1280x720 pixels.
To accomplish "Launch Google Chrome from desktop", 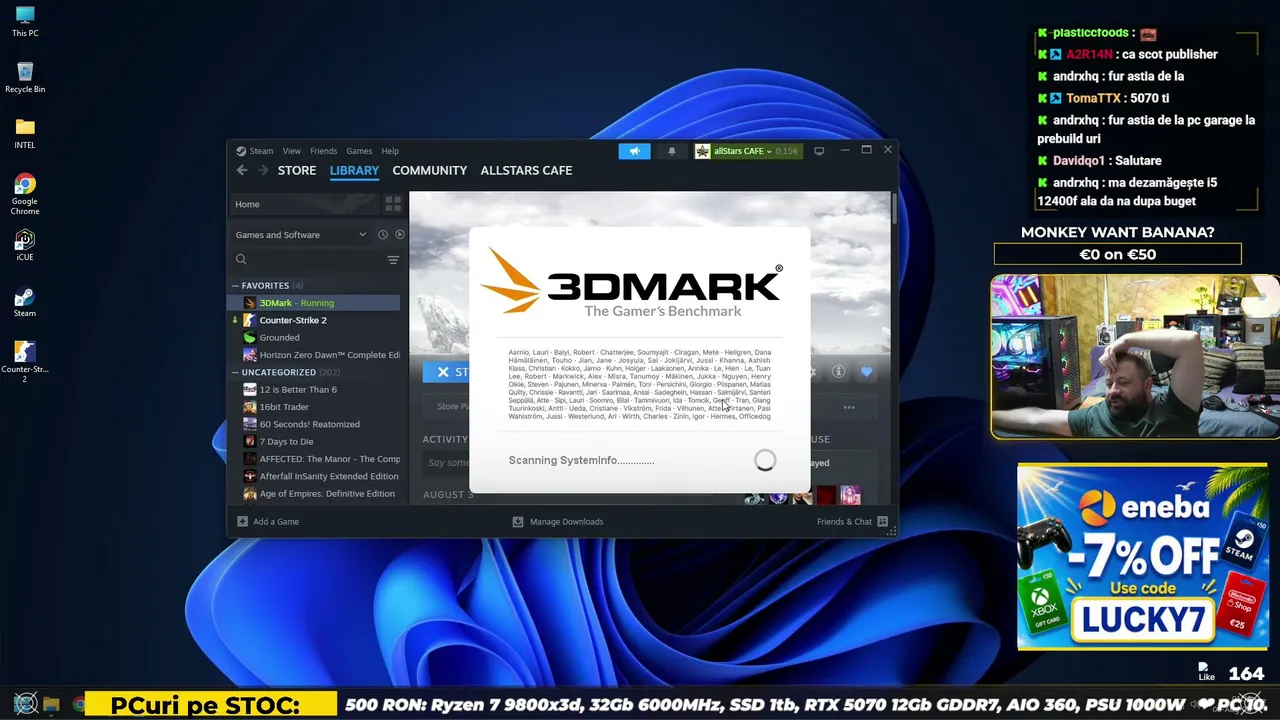I will (x=25, y=194).
